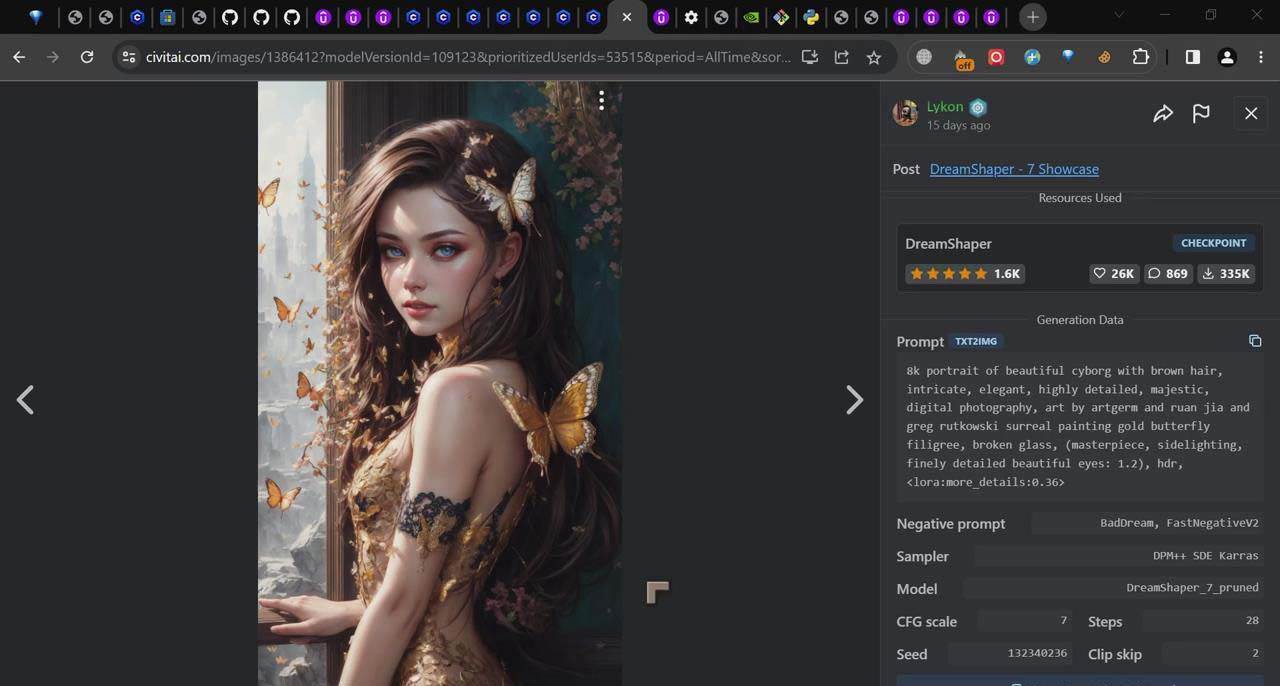Go to the next image with the right chevron
This screenshot has width=1280, height=686.
tap(855, 399)
